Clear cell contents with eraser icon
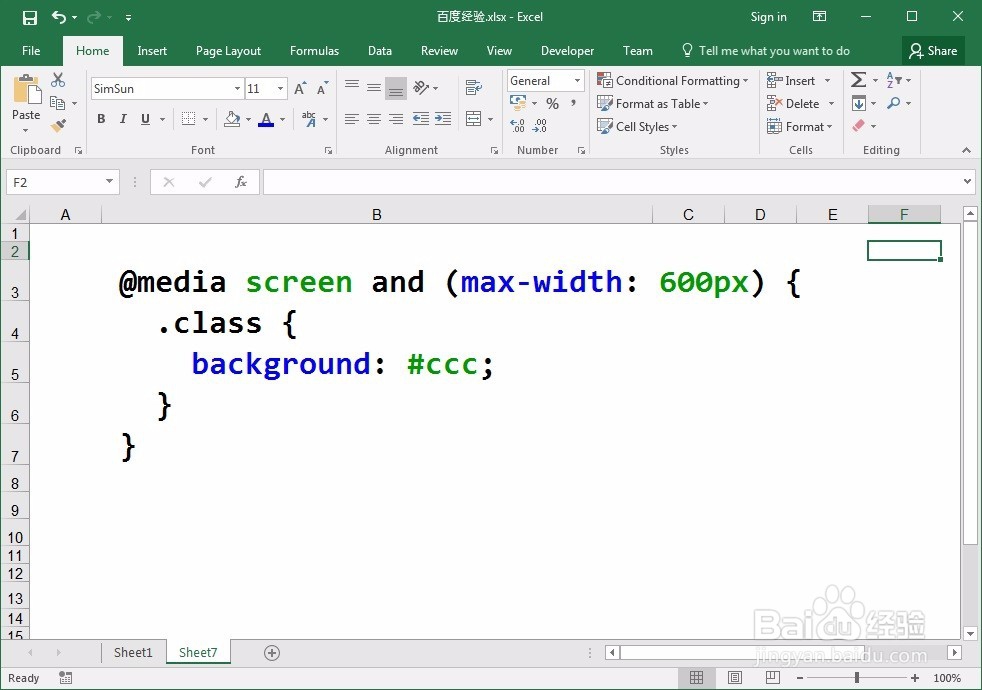982x690 pixels. tap(859, 126)
